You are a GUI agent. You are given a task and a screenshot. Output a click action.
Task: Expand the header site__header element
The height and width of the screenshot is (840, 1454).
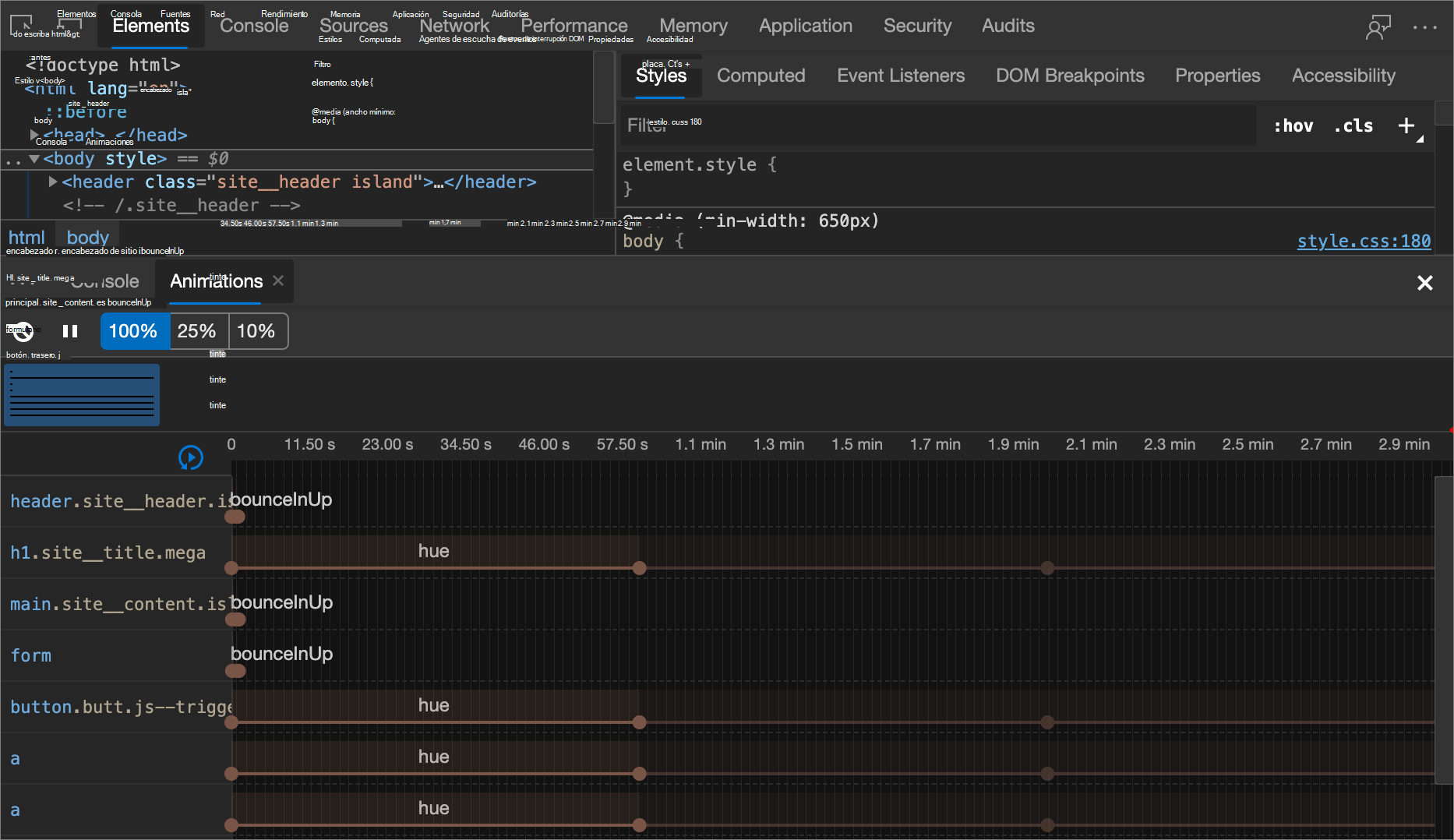point(53,182)
